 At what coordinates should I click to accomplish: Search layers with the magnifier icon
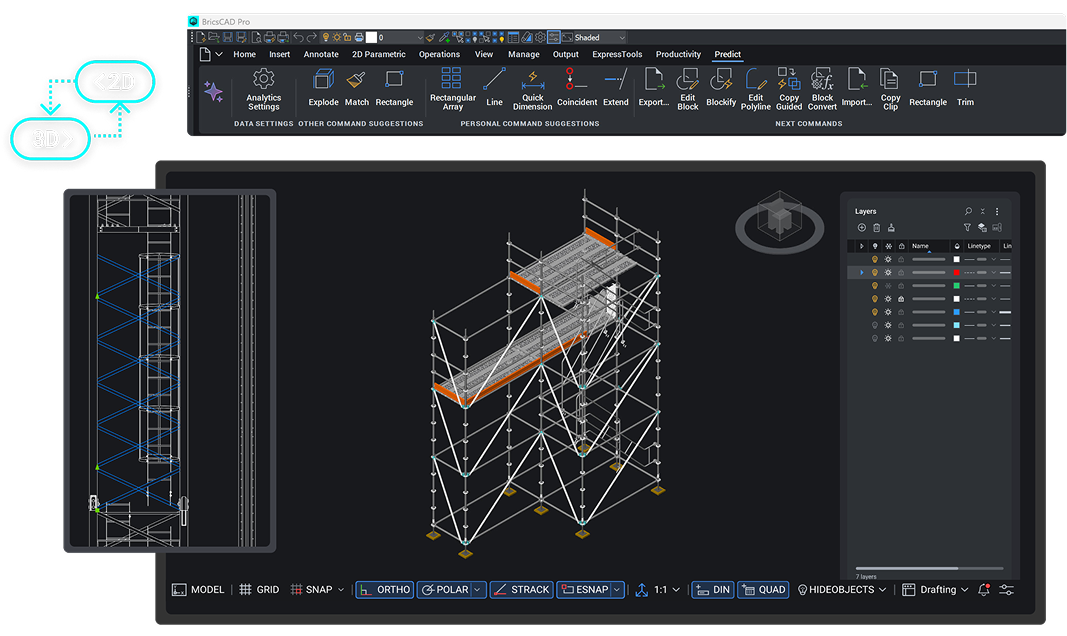click(x=968, y=212)
